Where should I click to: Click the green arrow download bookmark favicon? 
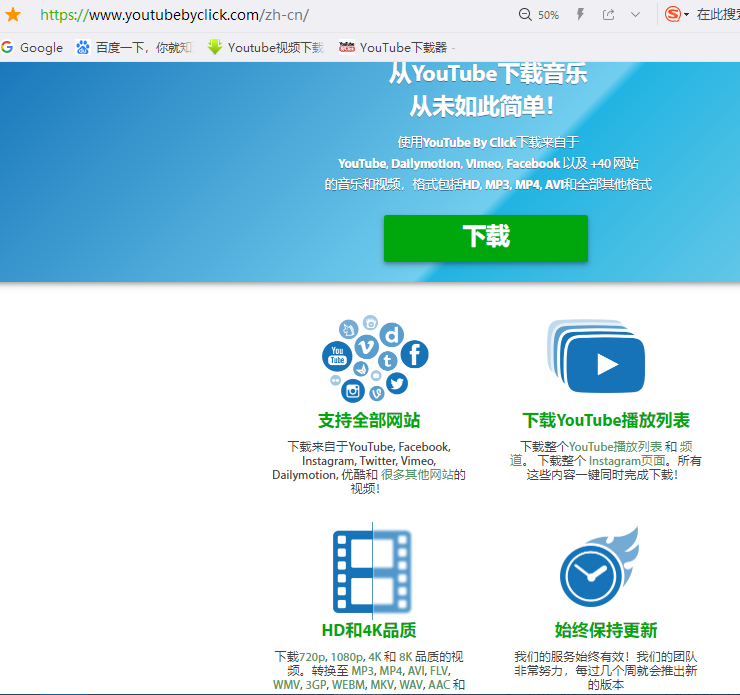tap(215, 47)
